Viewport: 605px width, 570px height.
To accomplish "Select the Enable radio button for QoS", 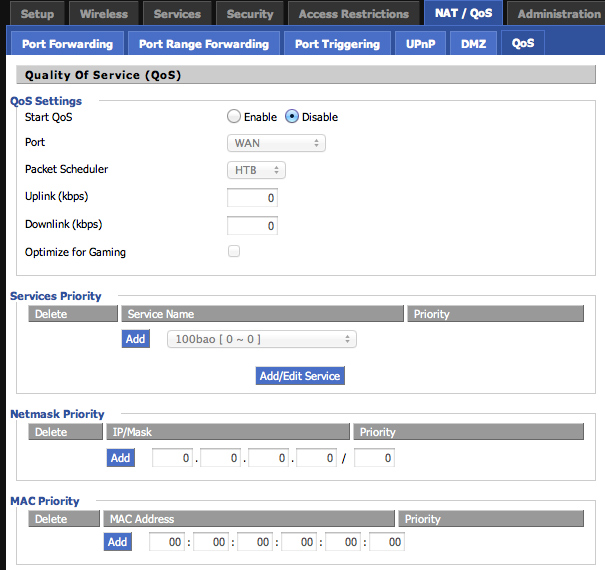I will coord(234,117).
